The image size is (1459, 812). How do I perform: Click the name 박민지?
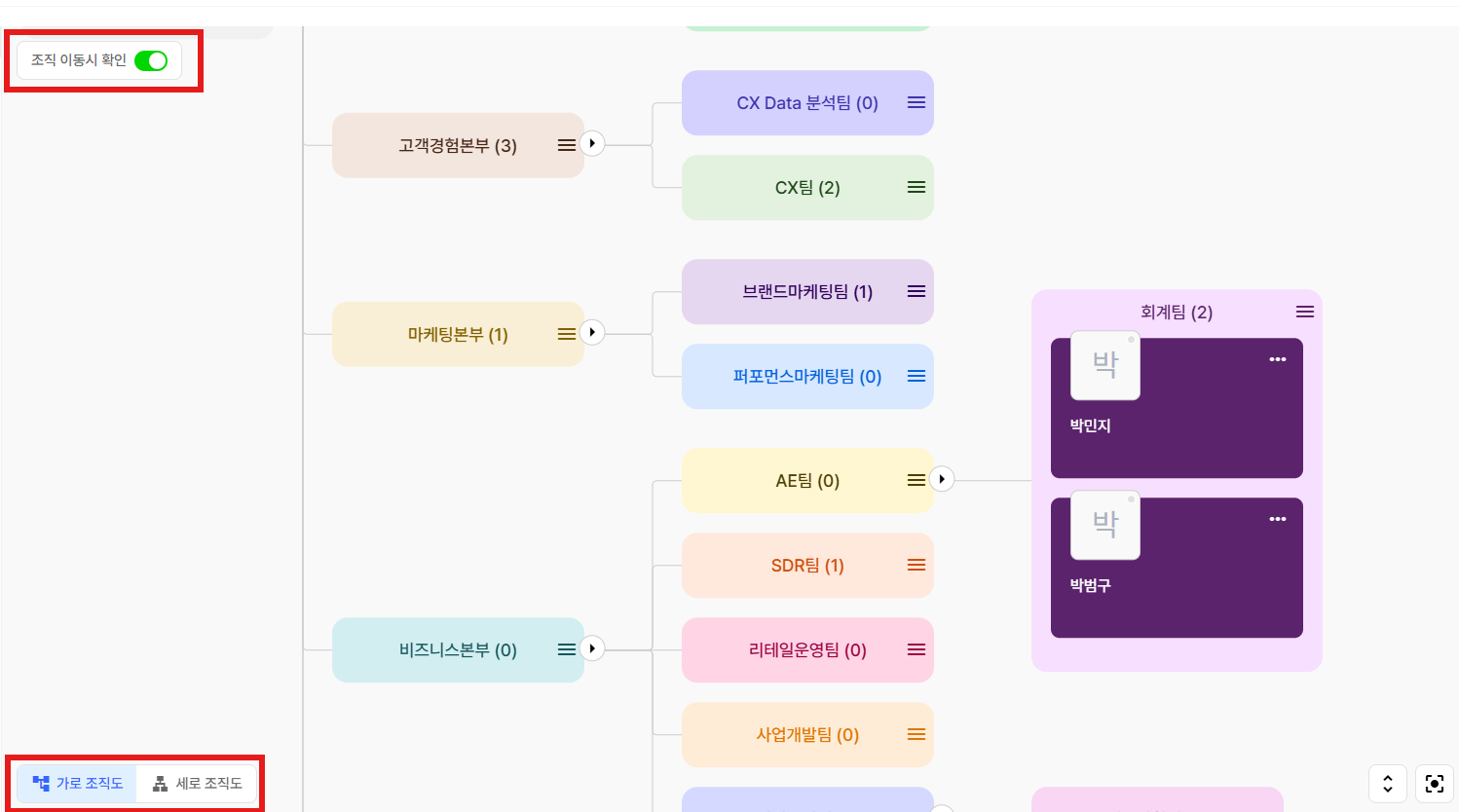[x=1090, y=425]
